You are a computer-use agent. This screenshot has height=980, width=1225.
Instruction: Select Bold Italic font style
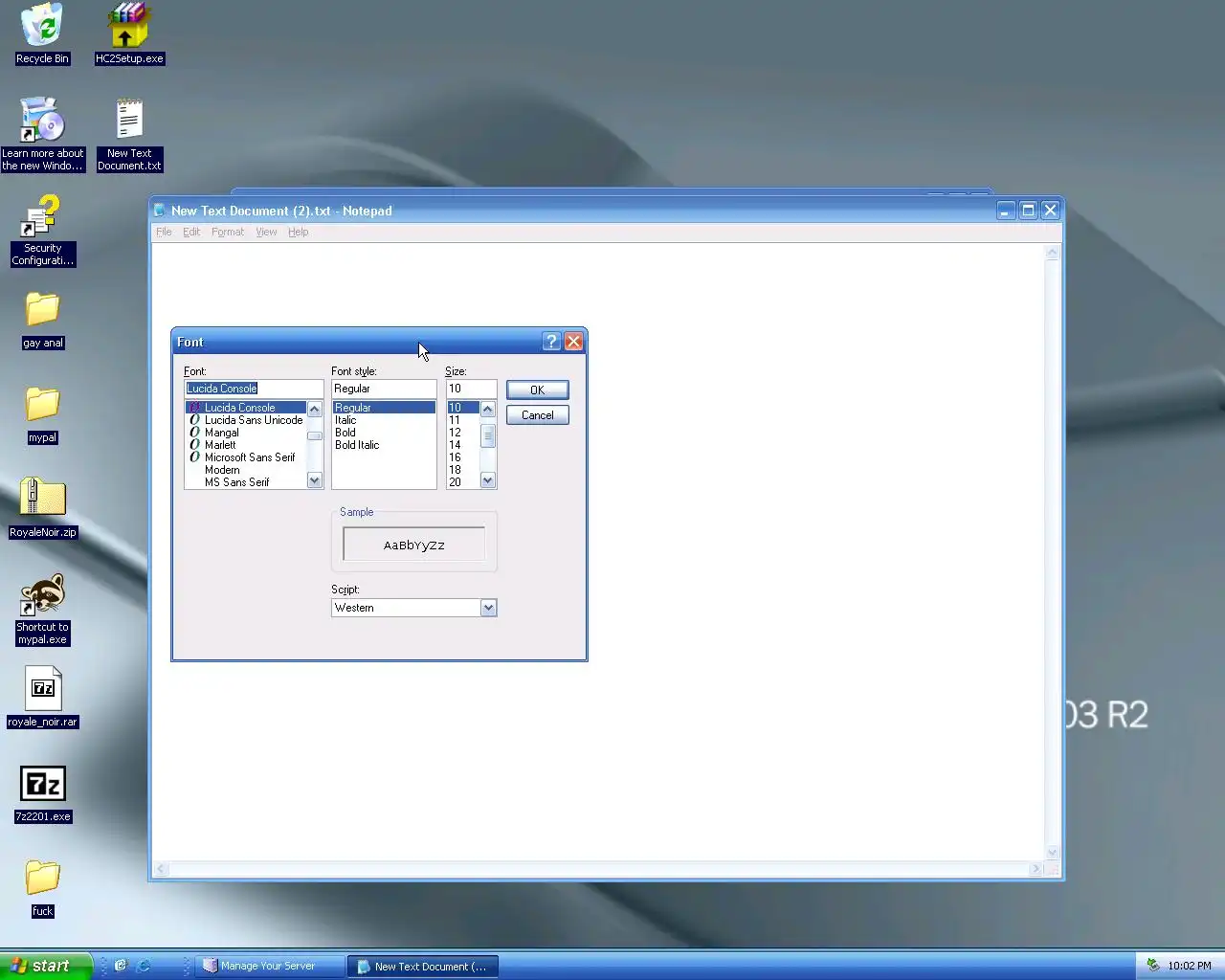pyautogui.click(x=384, y=445)
